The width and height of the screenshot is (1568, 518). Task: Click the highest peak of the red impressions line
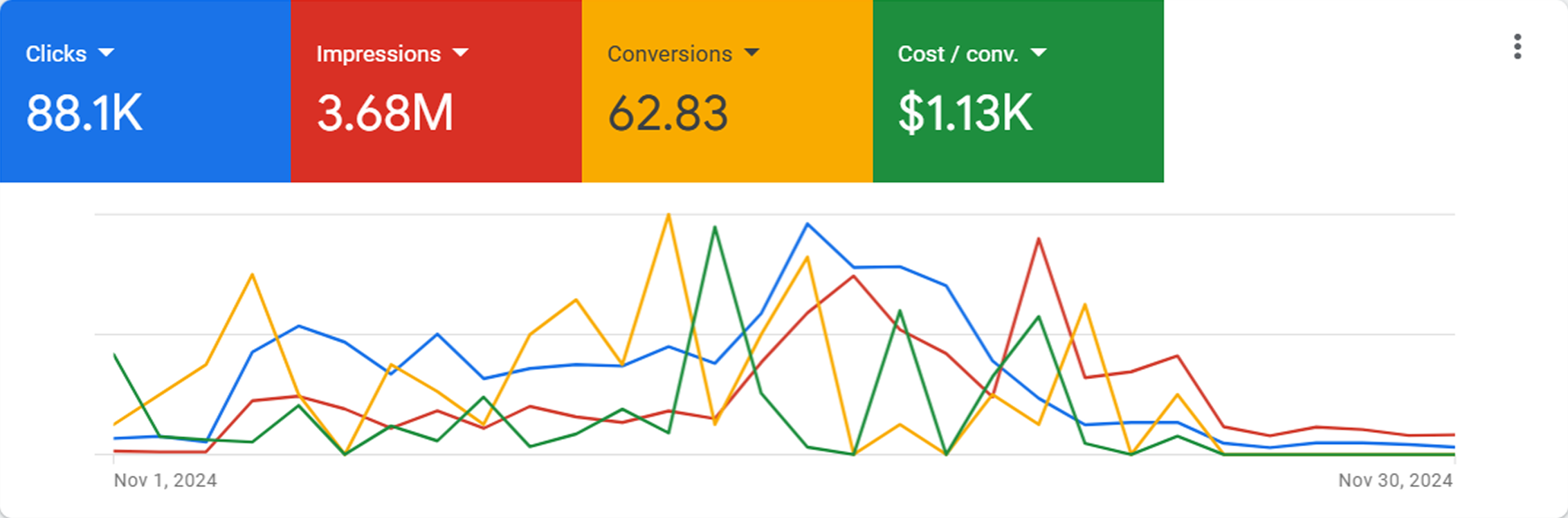[1039, 239]
